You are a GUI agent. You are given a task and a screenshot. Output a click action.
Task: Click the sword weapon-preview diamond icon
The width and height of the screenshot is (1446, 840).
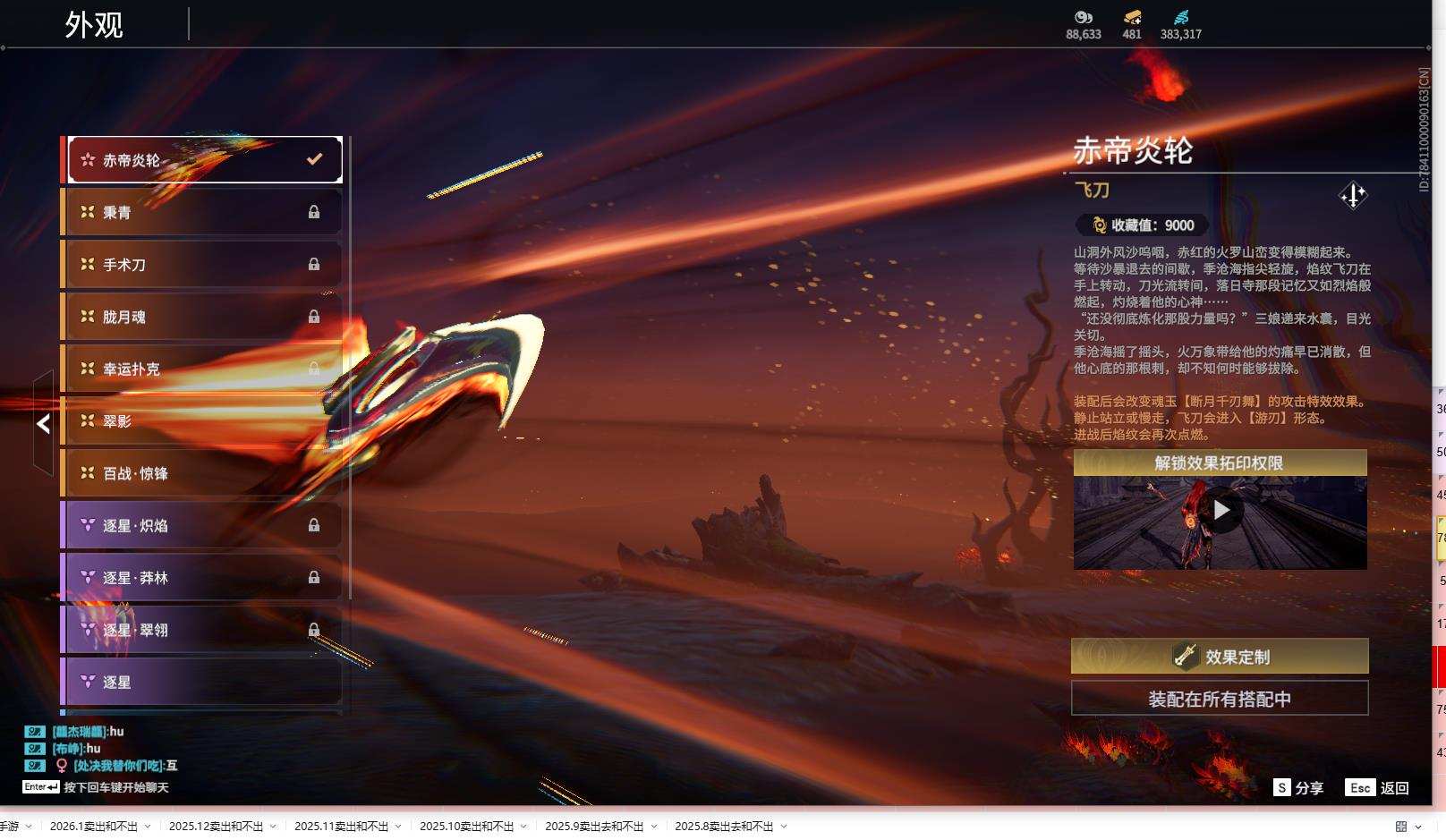tap(1353, 195)
